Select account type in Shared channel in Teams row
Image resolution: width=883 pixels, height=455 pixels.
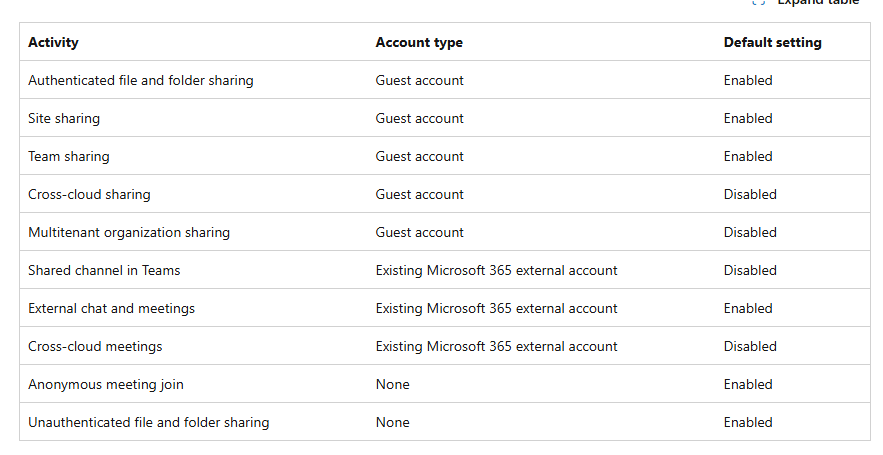tap(496, 270)
